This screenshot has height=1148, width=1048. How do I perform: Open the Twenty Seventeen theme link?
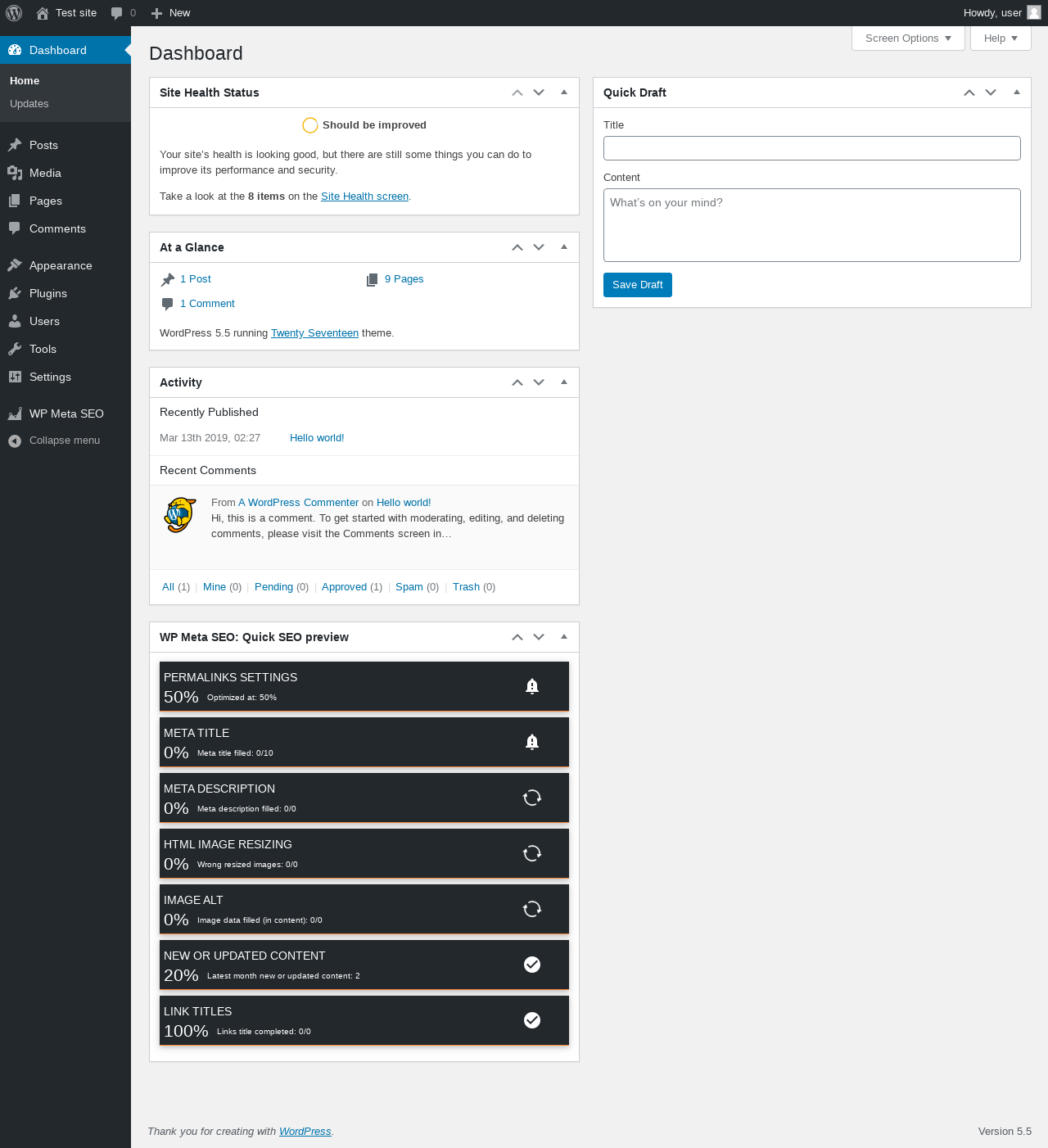point(314,333)
